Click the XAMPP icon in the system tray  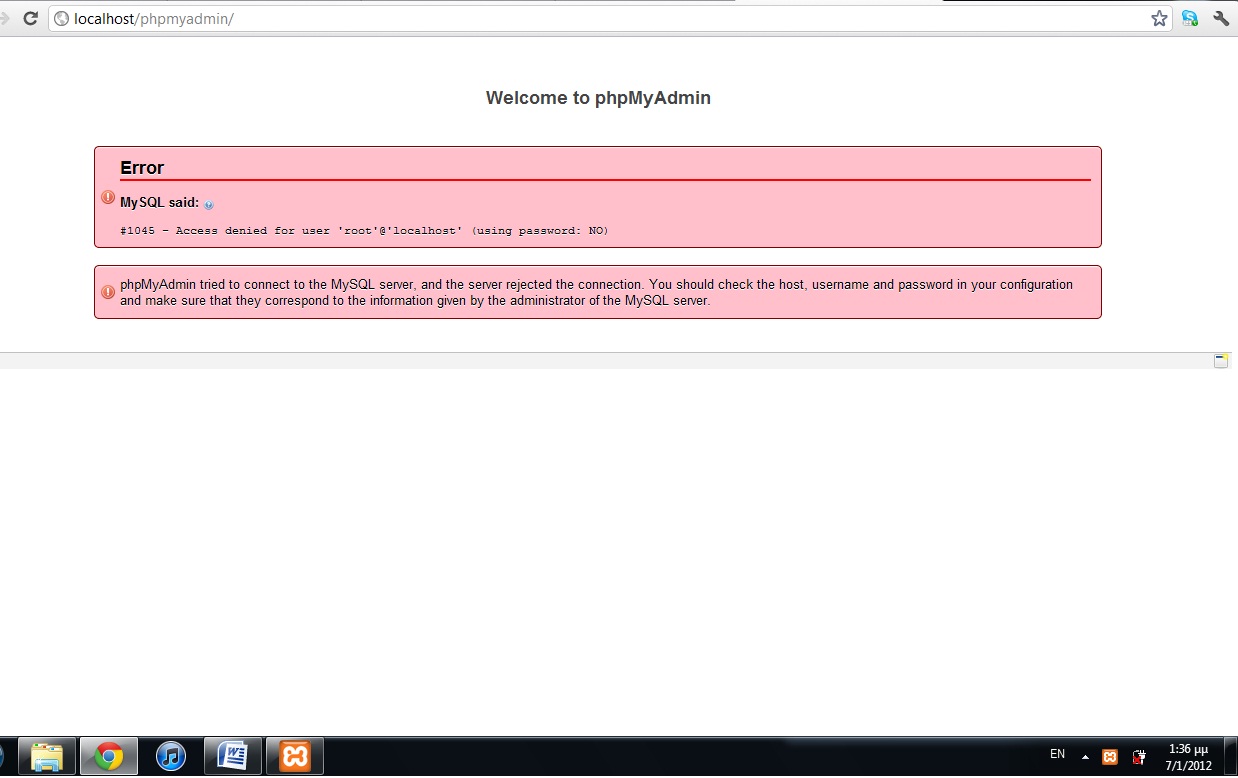tap(1109, 757)
